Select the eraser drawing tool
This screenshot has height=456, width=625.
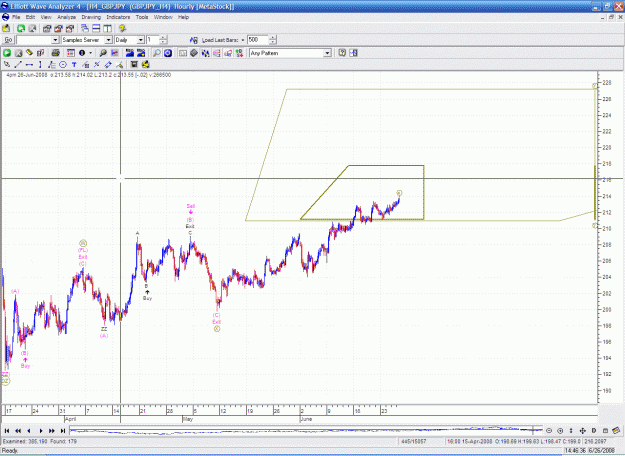[108, 65]
